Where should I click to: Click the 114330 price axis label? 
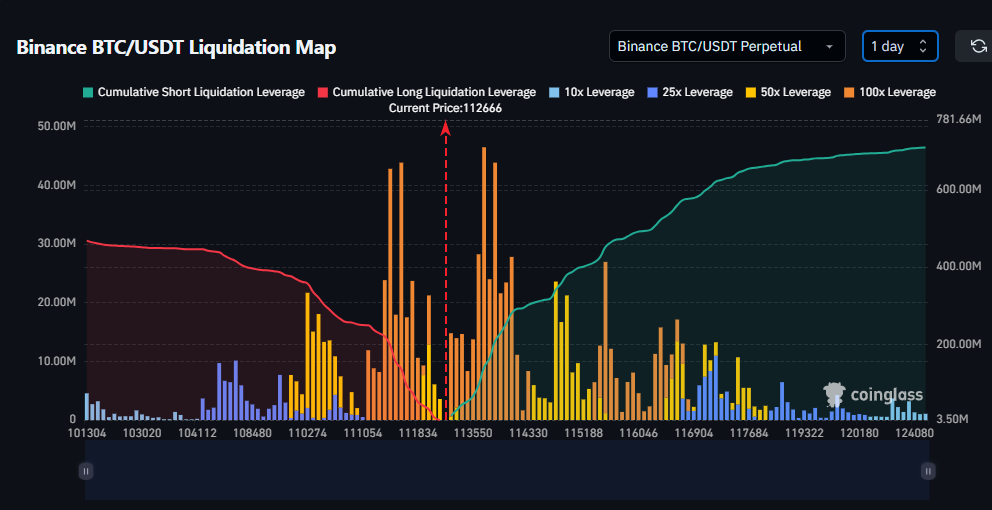pyautogui.click(x=530, y=433)
